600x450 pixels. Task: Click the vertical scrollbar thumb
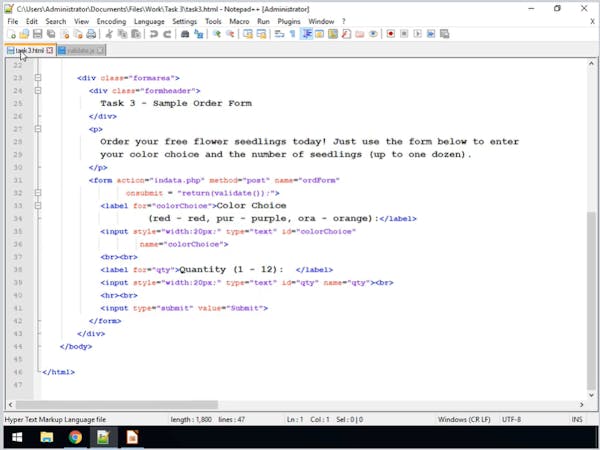591,300
